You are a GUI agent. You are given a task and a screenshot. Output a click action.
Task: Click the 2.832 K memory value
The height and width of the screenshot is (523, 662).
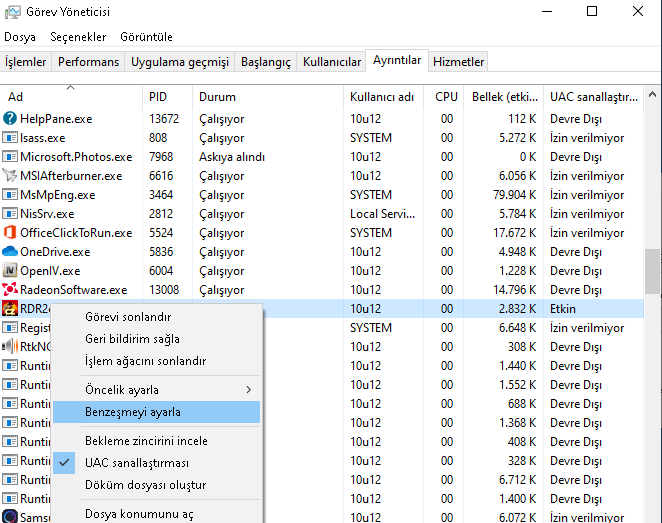click(518, 309)
